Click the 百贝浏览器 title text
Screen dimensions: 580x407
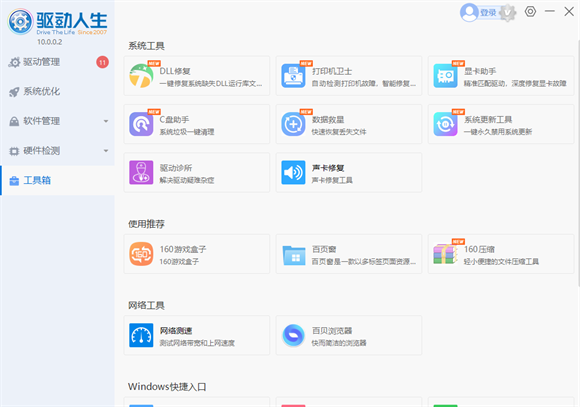tap(332, 331)
